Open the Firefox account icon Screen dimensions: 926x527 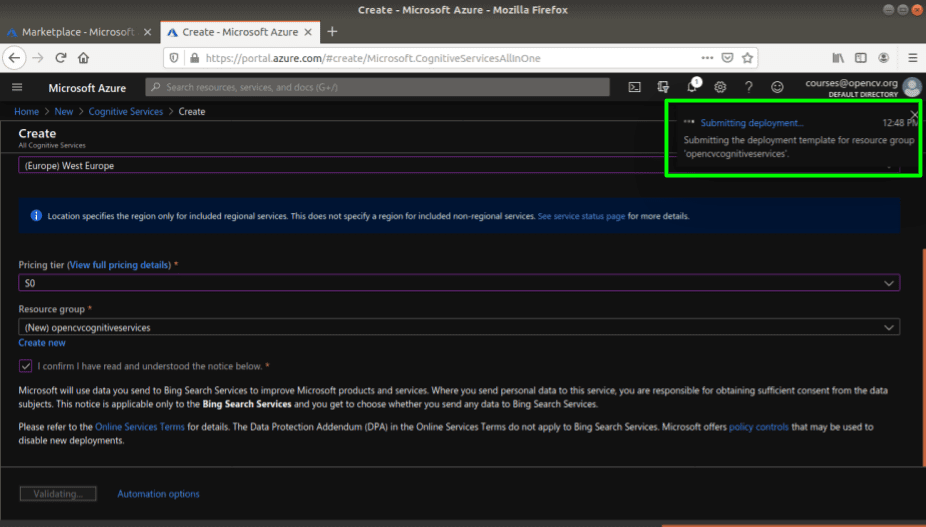click(883, 58)
